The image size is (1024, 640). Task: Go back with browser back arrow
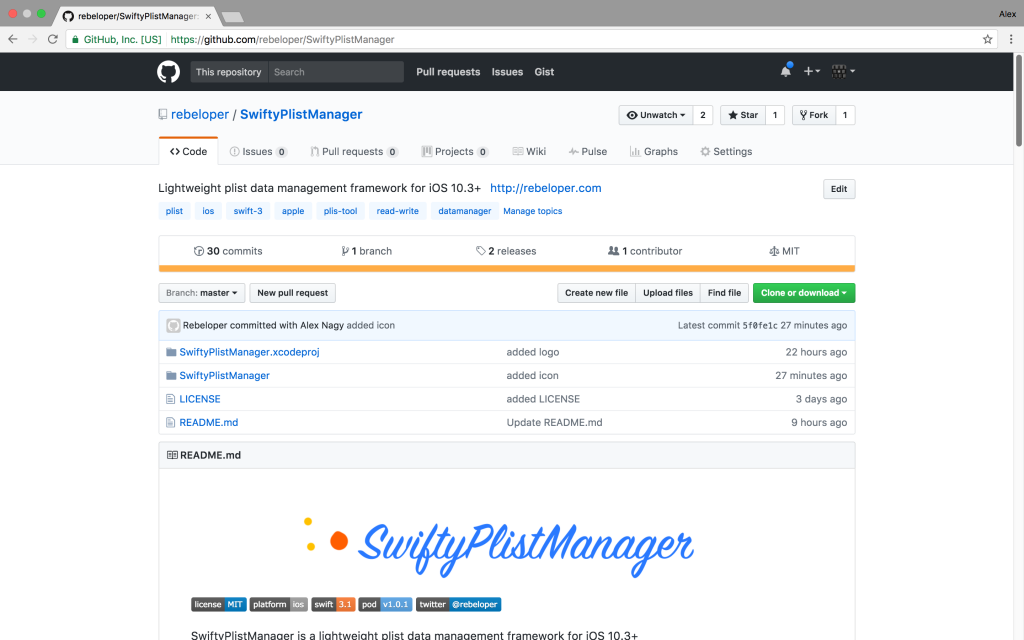12,39
